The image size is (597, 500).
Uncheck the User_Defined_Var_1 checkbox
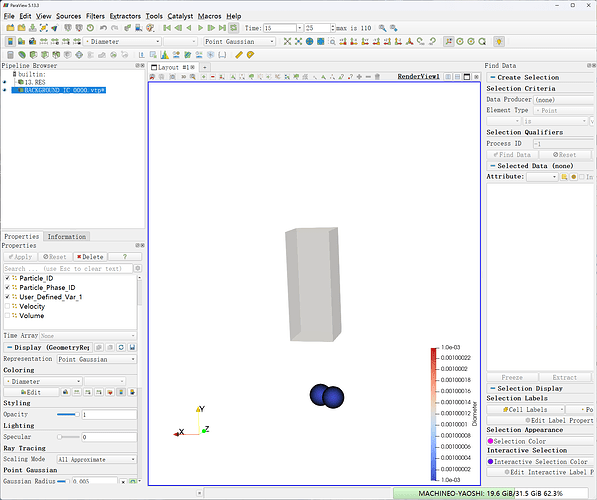click(x=7, y=297)
